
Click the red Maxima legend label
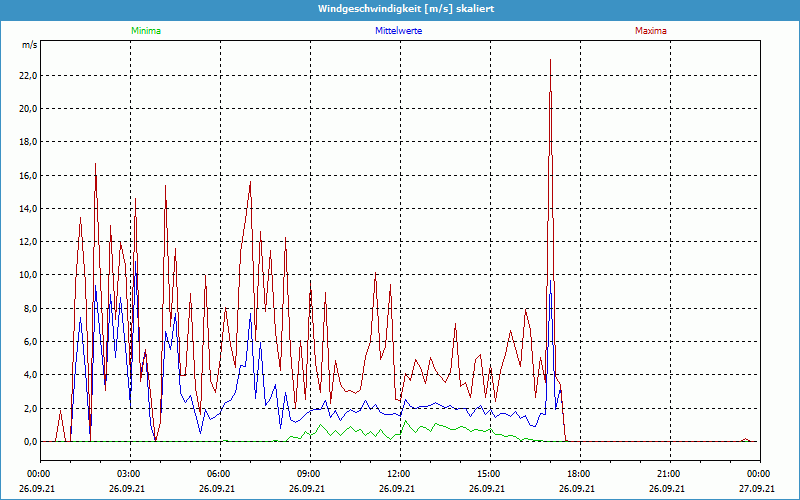[650, 31]
